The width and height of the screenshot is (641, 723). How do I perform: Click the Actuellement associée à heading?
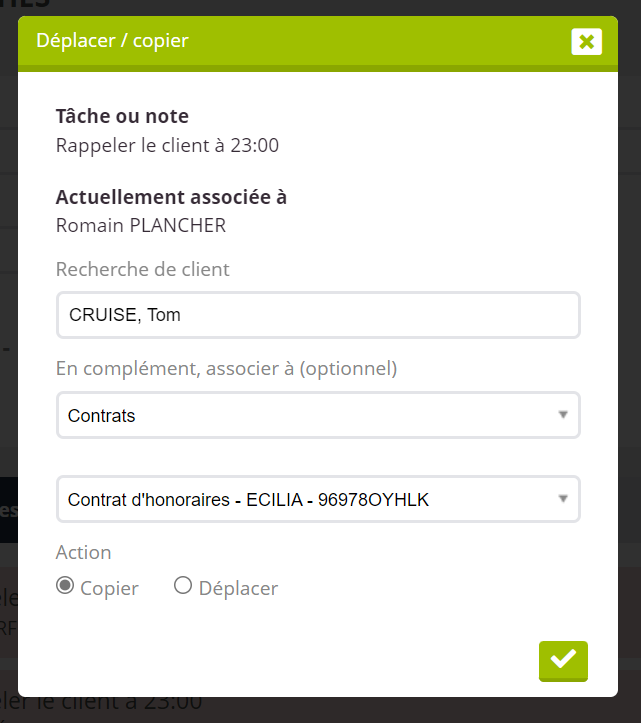[171, 197]
